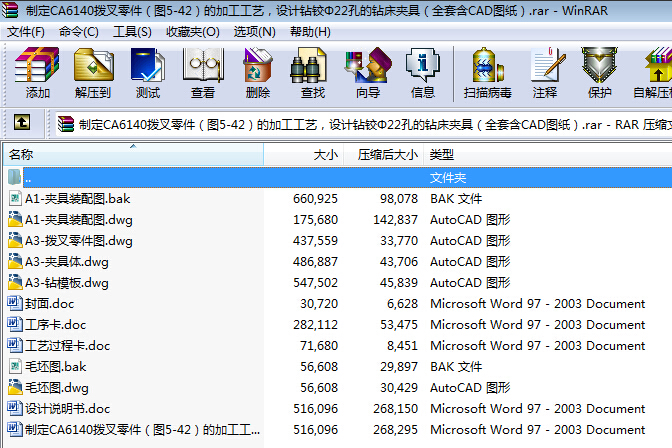Click size value 660,925
This screenshot has width=672, height=448.
point(315,198)
